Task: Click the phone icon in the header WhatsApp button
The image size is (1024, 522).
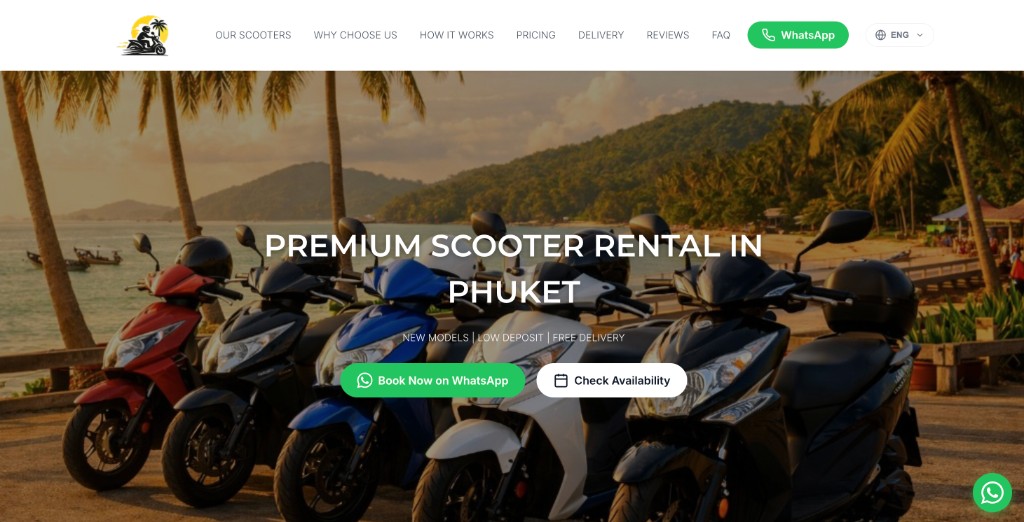Action: (768, 35)
